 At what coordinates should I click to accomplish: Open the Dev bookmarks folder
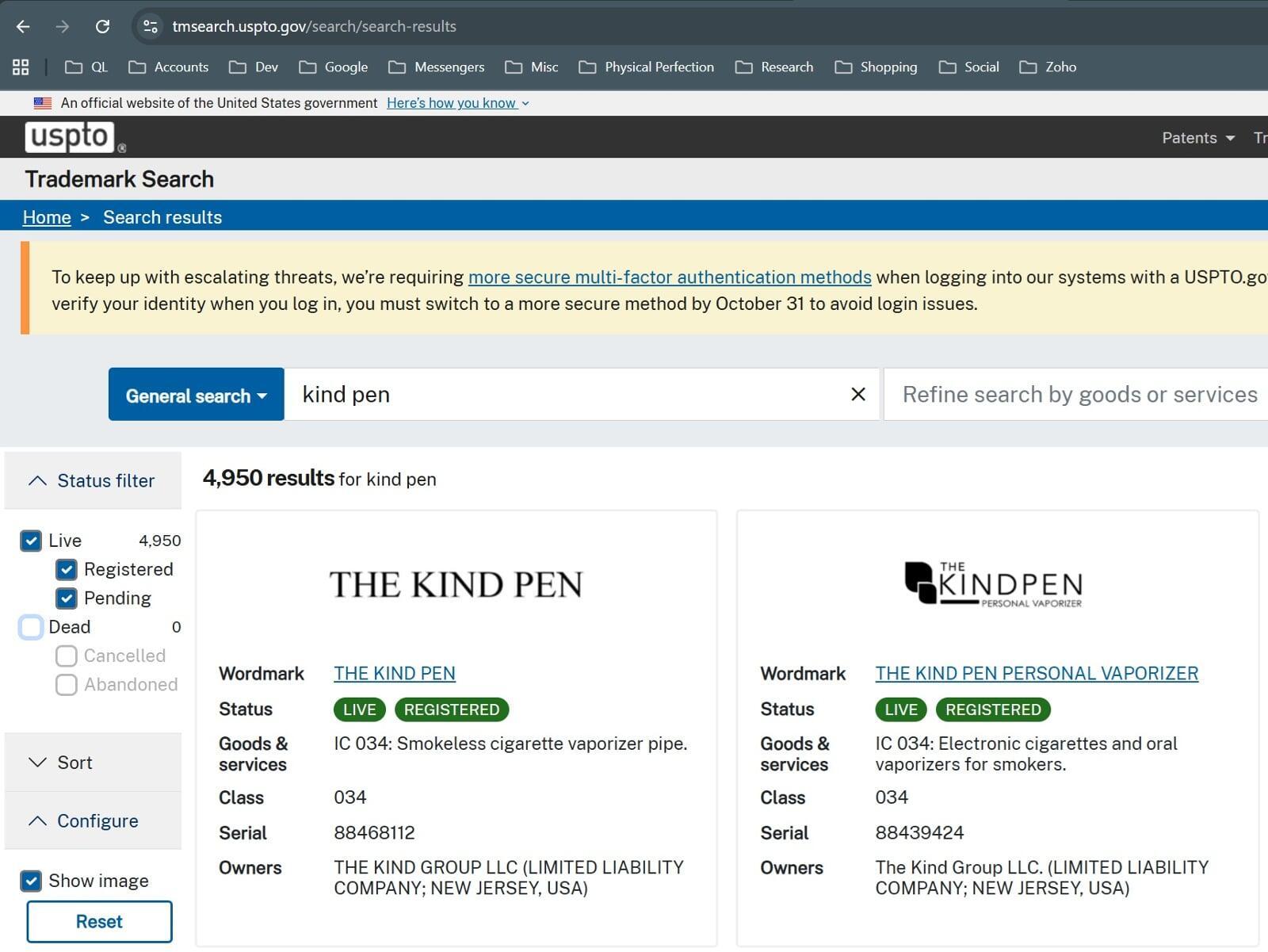(x=254, y=67)
